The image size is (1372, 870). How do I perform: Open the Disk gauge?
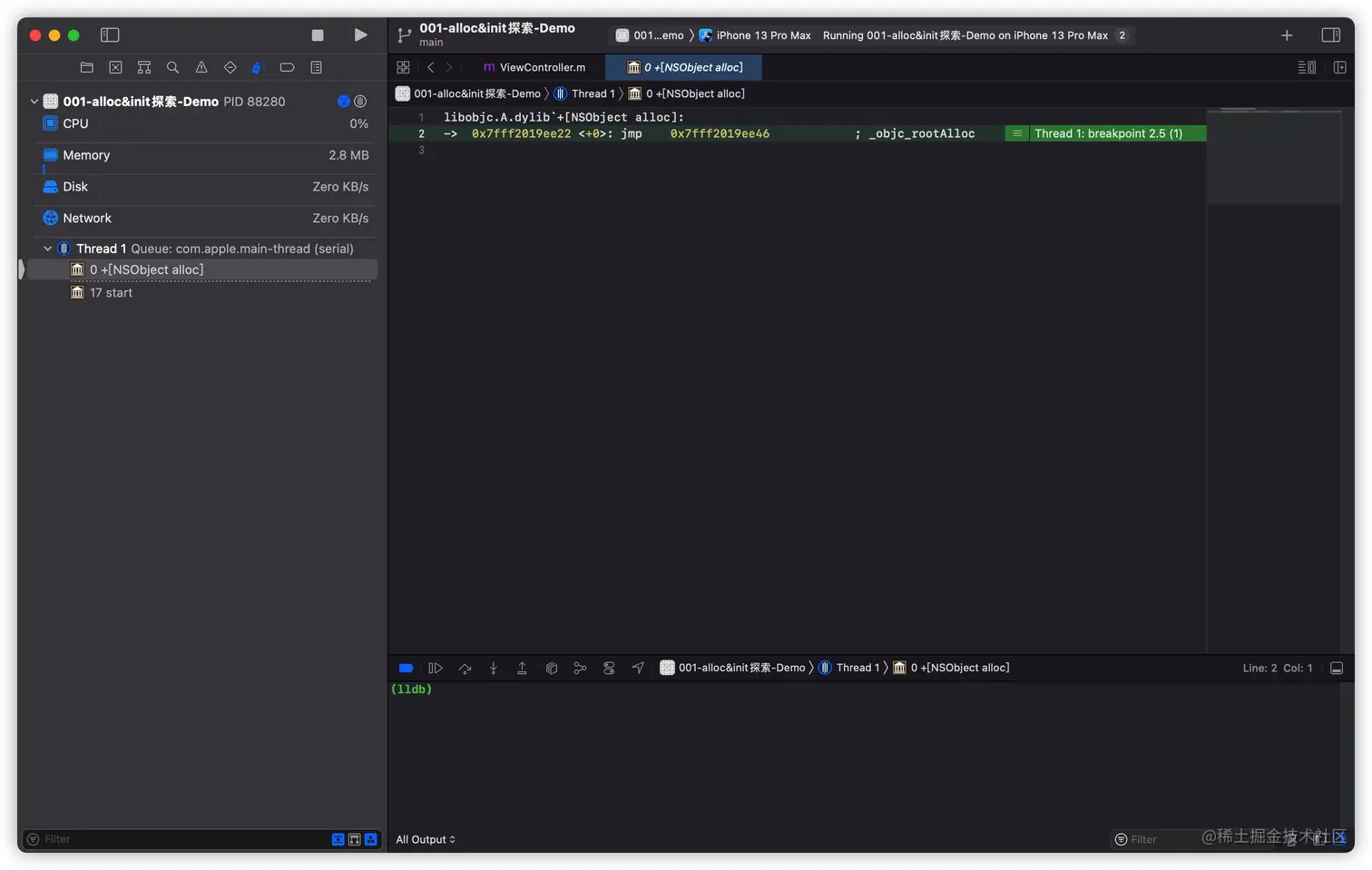pyautogui.click(x=205, y=187)
